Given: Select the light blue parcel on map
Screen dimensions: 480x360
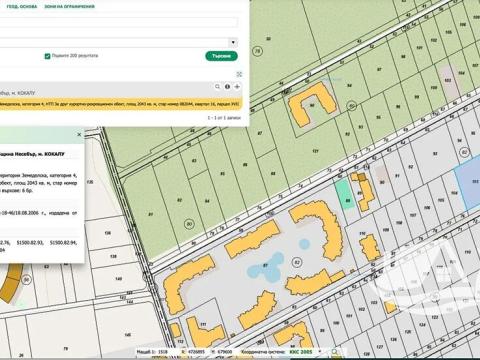Looking at the screenshot, I should [468, 187].
